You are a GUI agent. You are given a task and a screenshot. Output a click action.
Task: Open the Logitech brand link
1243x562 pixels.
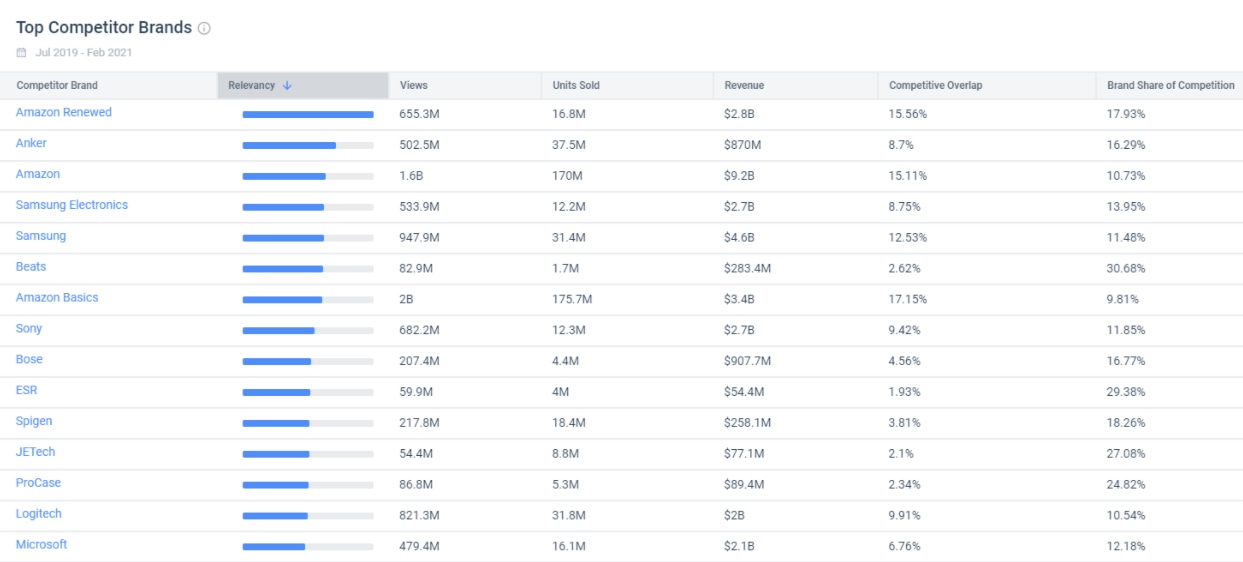39,514
